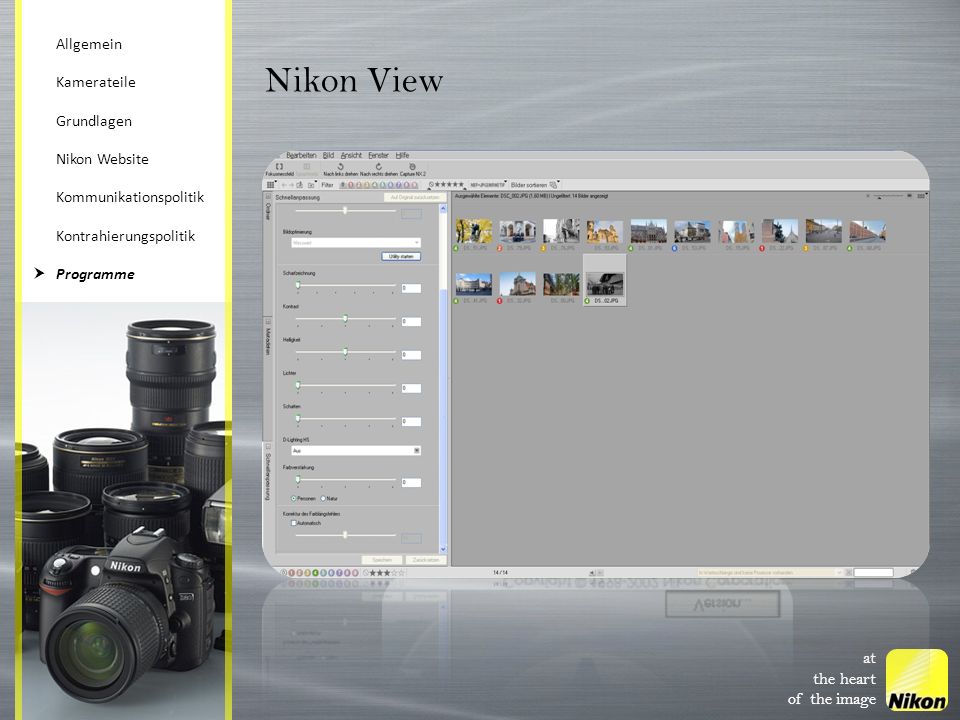
Task: Open the Fenster menu
Action: pos(378,156)
